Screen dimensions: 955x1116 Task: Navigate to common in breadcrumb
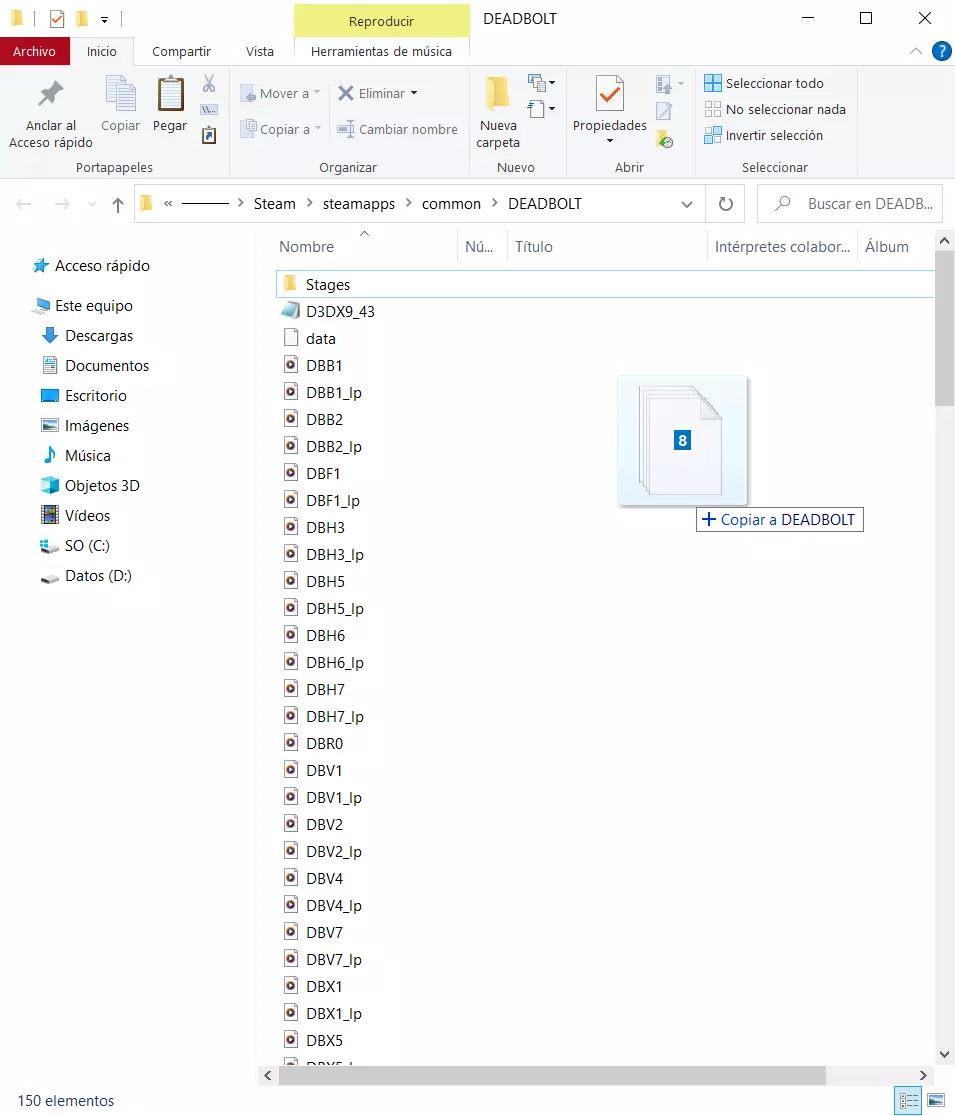(x=451, y=204)
